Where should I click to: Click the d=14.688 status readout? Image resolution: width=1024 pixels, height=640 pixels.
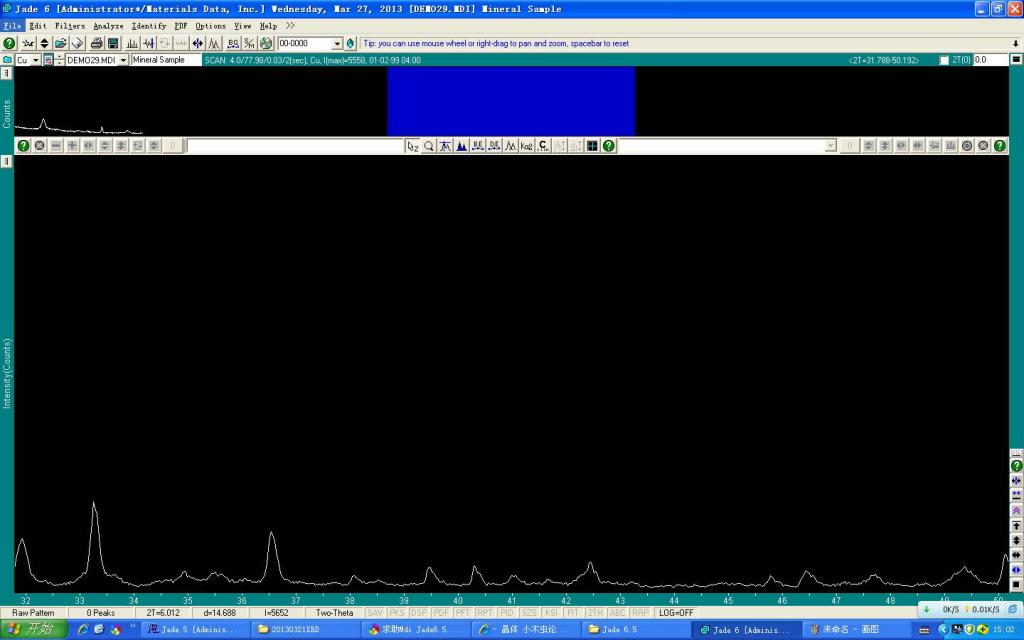pos(219,613)
